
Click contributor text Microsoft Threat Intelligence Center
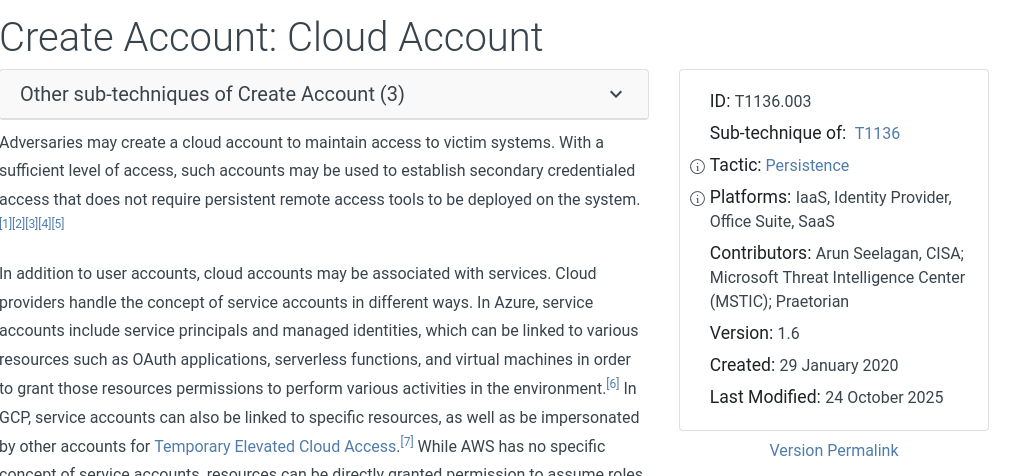(838, 278)
